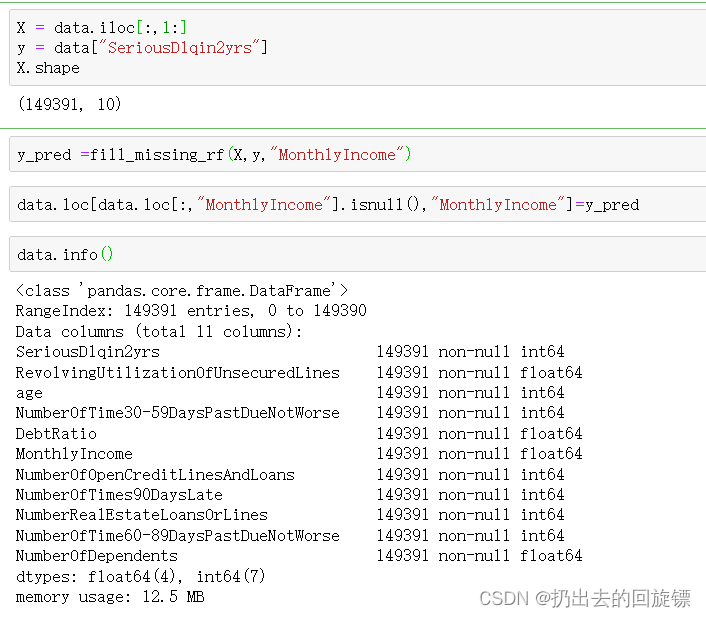Image resolution: width=706 pixels, height=617 pixels.
Task: Click the RangeIndex: 149391 entries line
Action: 191,310
